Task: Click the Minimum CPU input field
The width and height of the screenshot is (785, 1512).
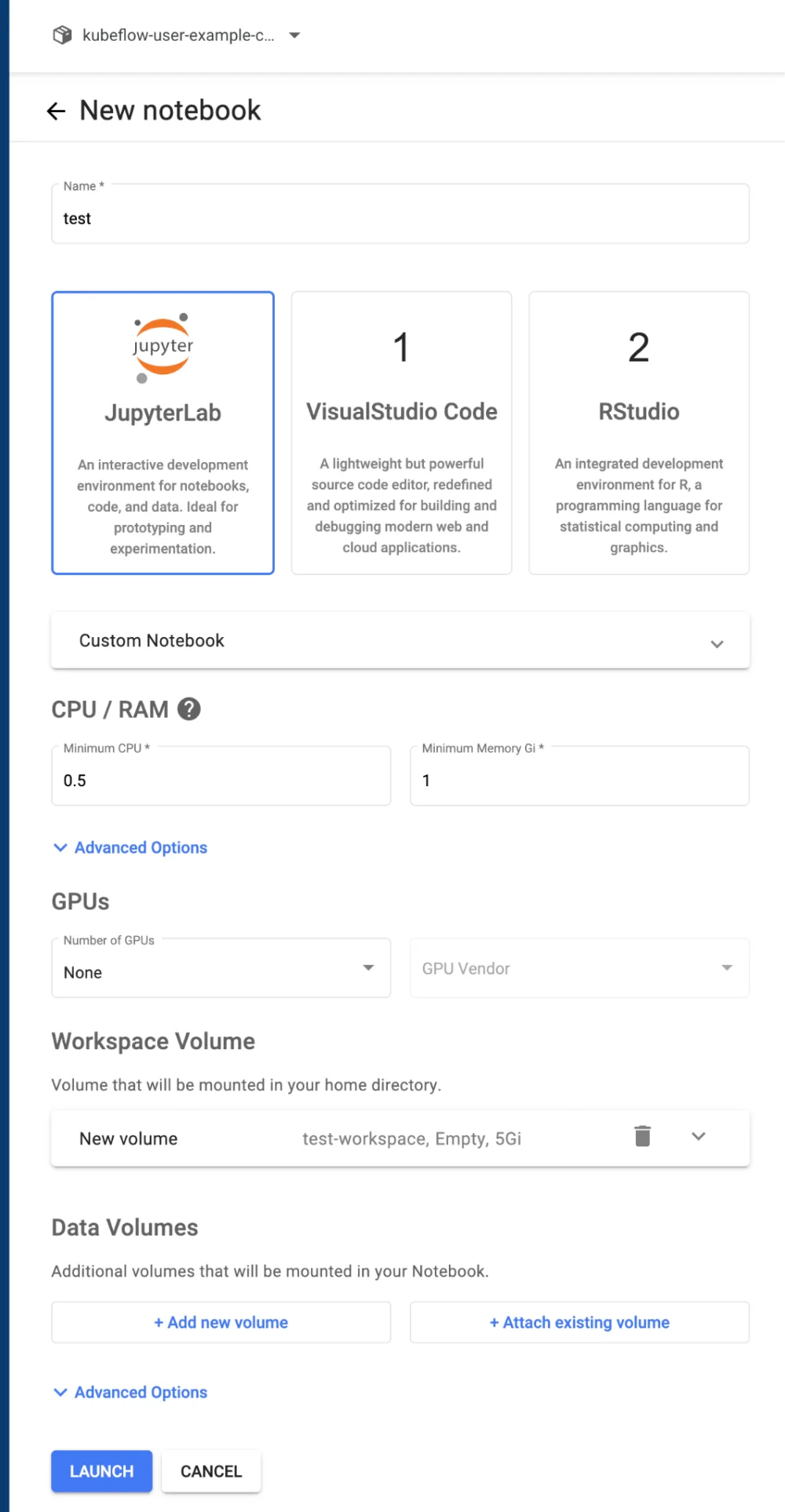Action: click(x=221, y=776)
